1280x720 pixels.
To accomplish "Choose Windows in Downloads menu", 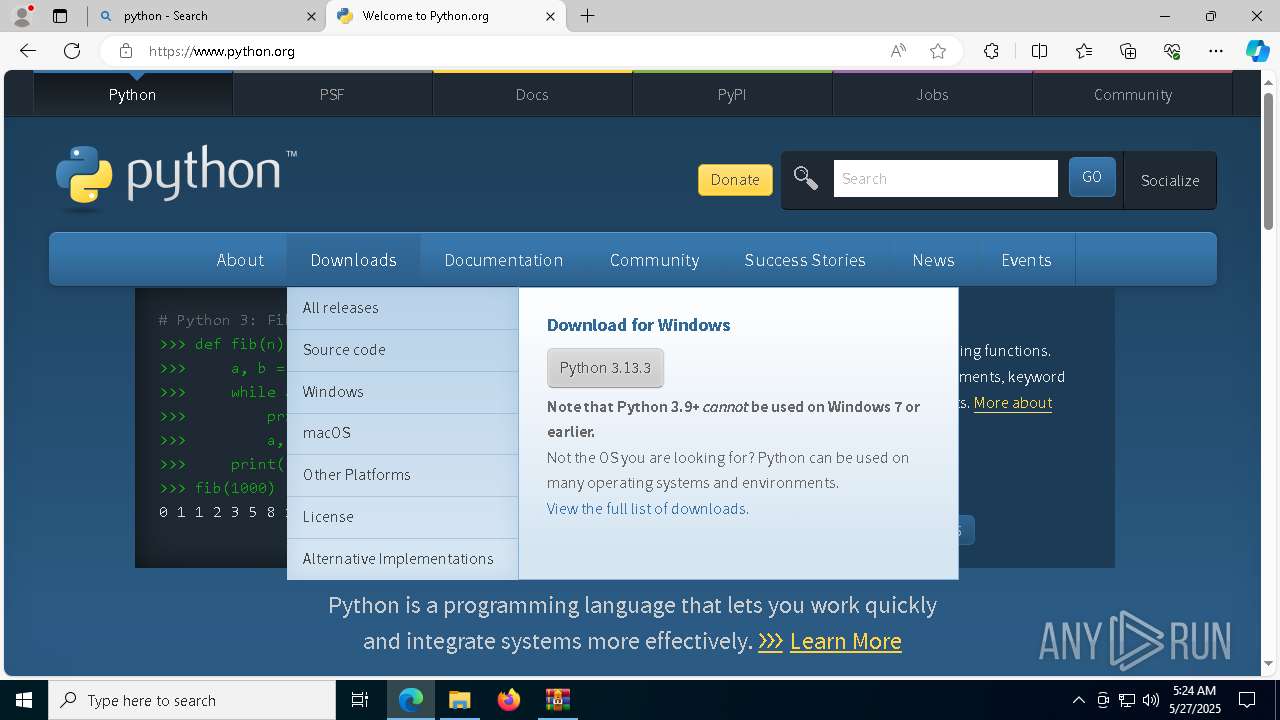I will pyautogui.click(x=402, y=392).
